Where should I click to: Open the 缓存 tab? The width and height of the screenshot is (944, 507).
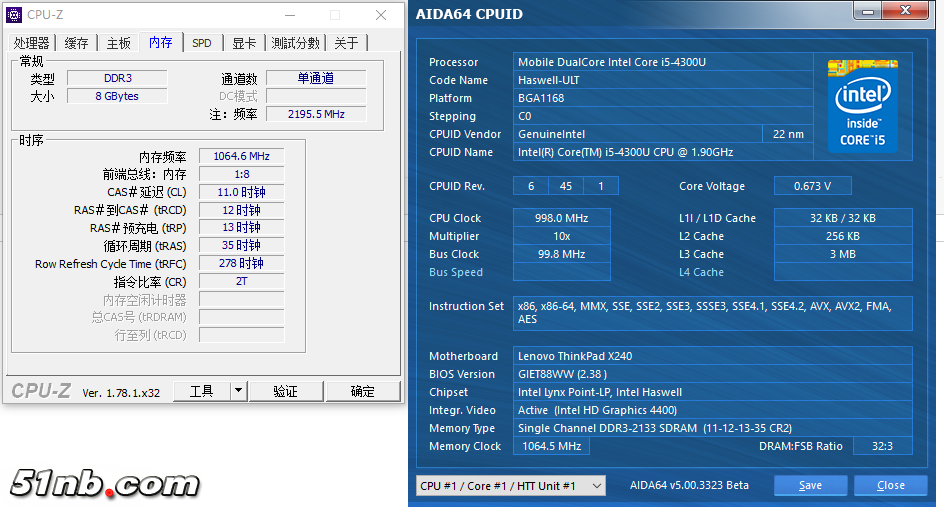click(77, 43)
